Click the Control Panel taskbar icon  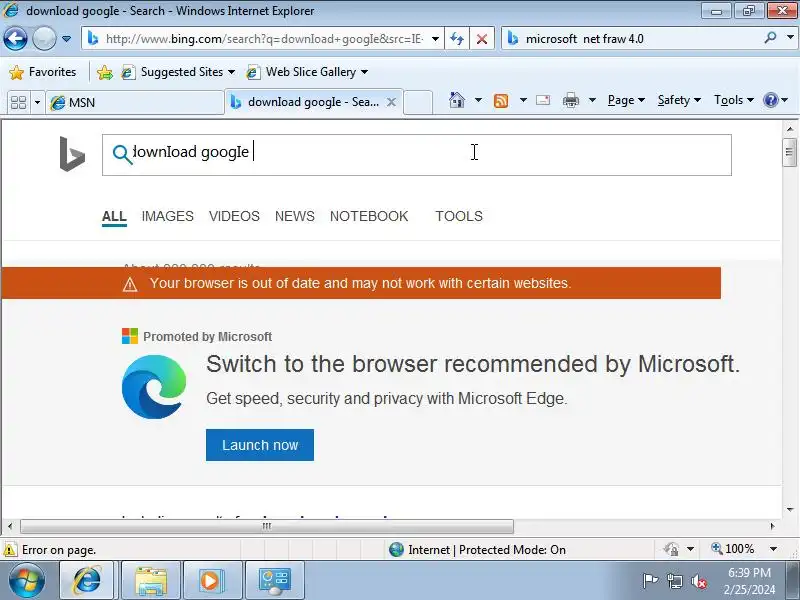(274, 581)
